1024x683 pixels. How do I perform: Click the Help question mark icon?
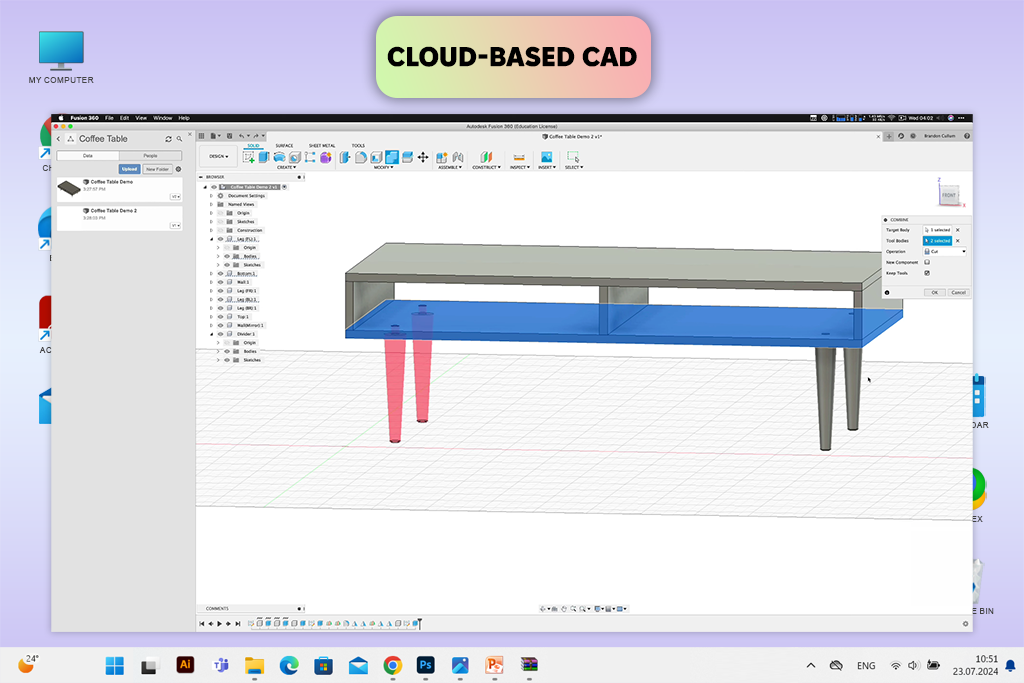pos(967,136)
